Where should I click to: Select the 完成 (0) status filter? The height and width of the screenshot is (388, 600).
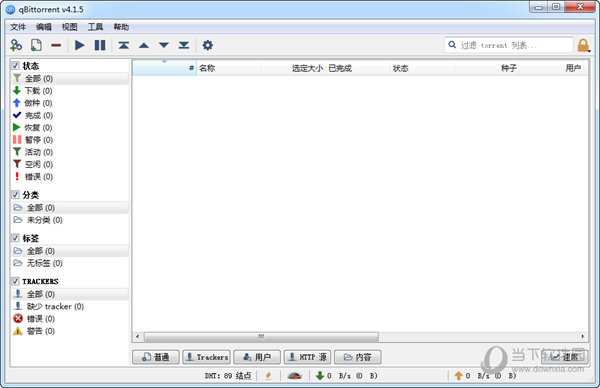click(70, 115)
